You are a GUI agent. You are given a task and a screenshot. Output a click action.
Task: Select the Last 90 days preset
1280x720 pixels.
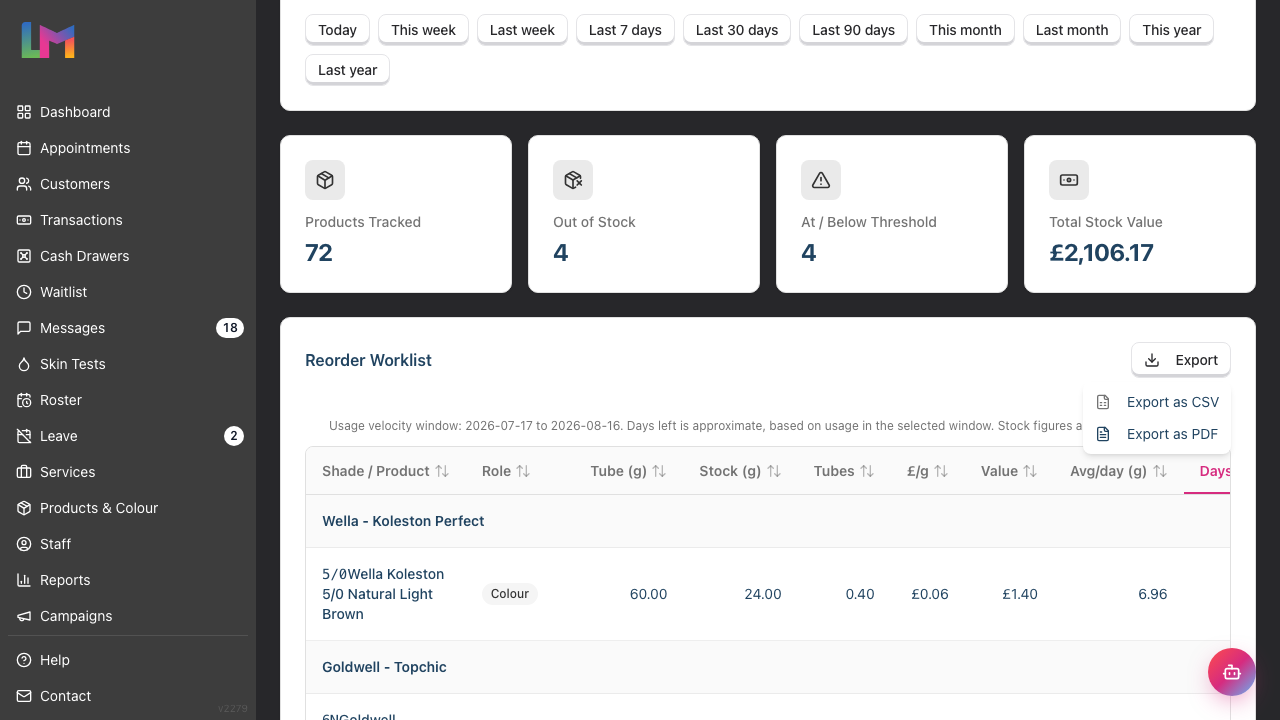click(853, 30)
